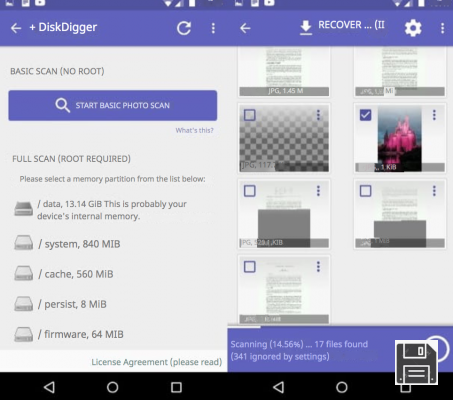The width and height of the screenshot is (453, 400).
Task: Open options for the pink castle thumbnail
Action: [434, 115]
